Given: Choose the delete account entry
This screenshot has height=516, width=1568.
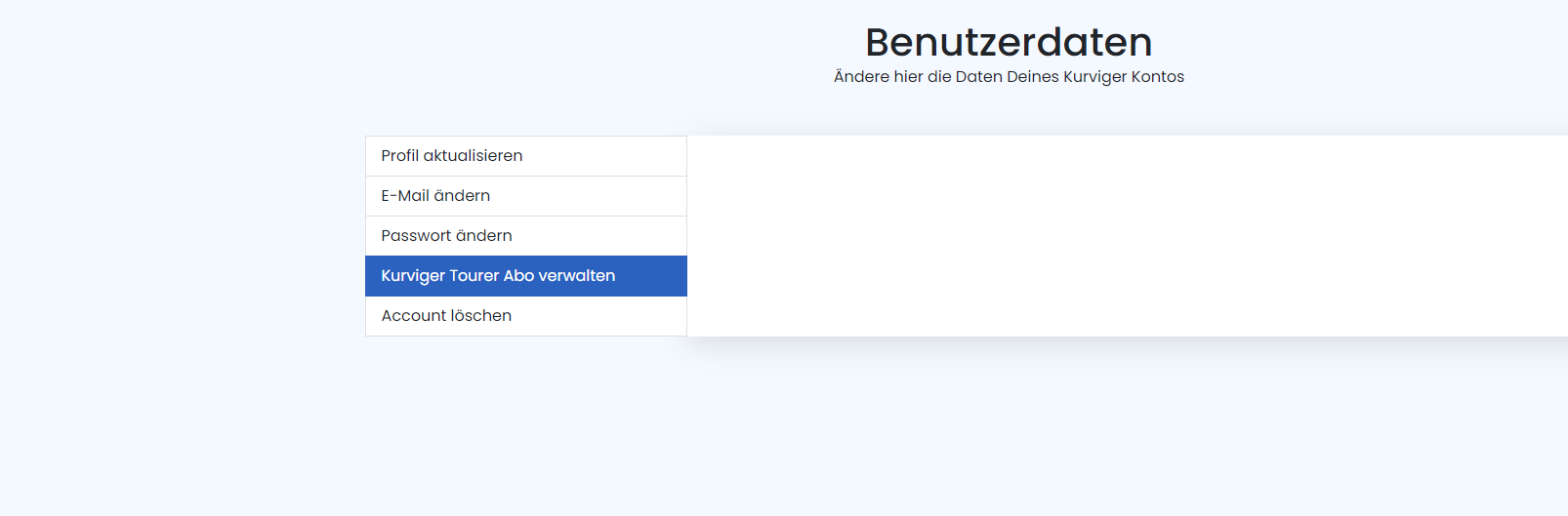Looking at the screenshot, I should (x=446, y=316).
